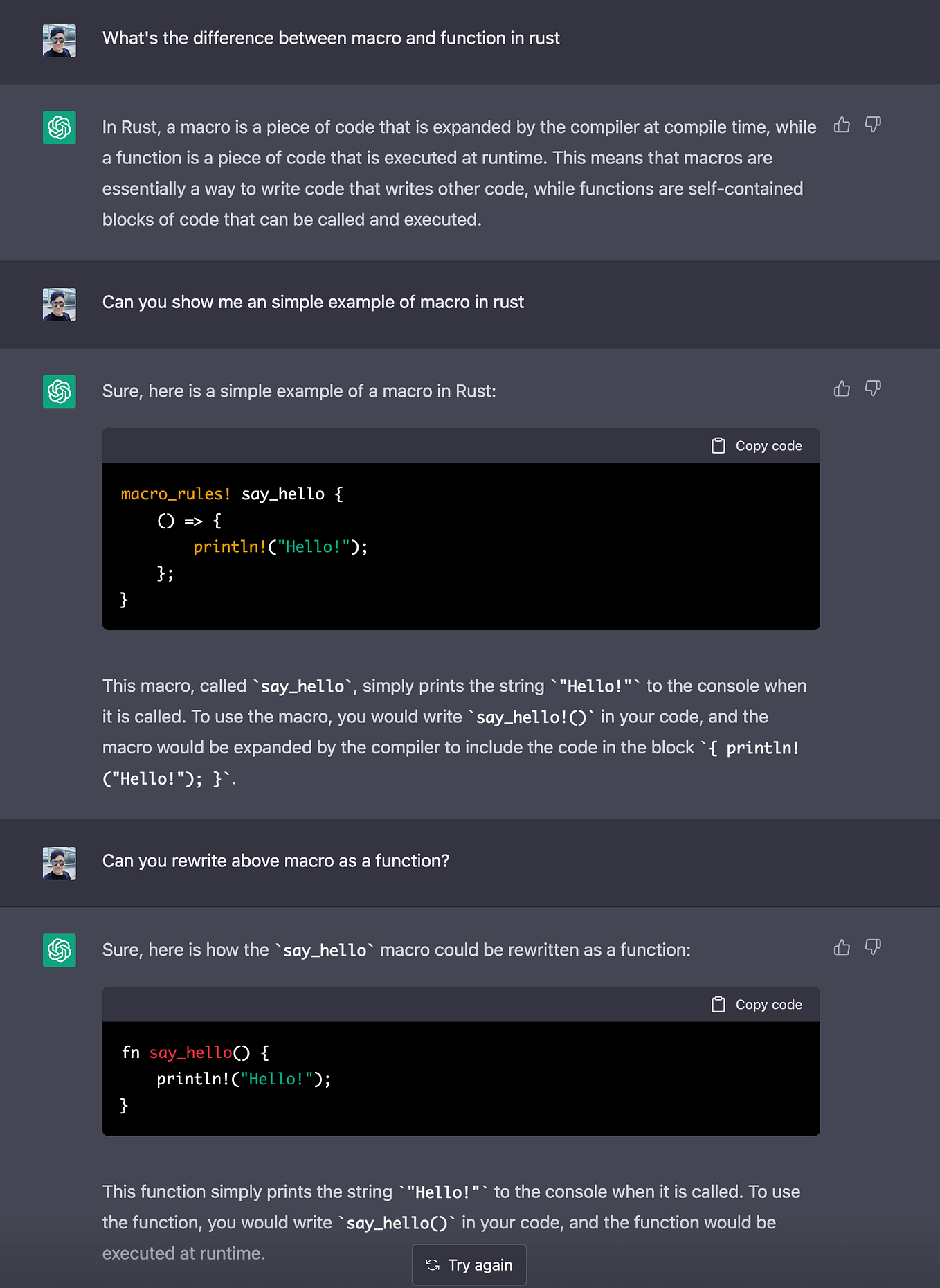Select the say_hello macro code block
Viewport: 940px width, 1288px height.
point(460,546)
